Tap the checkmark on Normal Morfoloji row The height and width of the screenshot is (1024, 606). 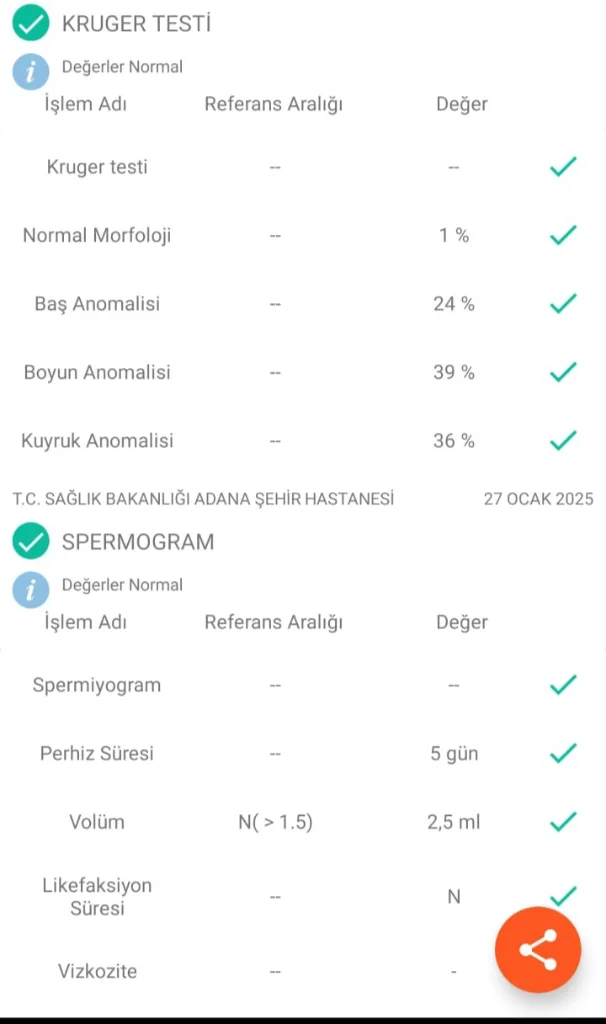[563, 236]
